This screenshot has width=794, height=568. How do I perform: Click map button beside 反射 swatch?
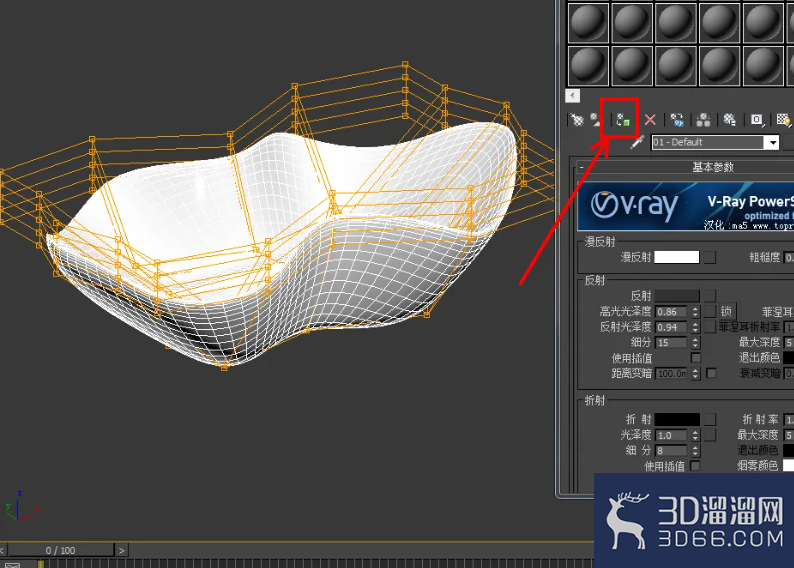710,296
